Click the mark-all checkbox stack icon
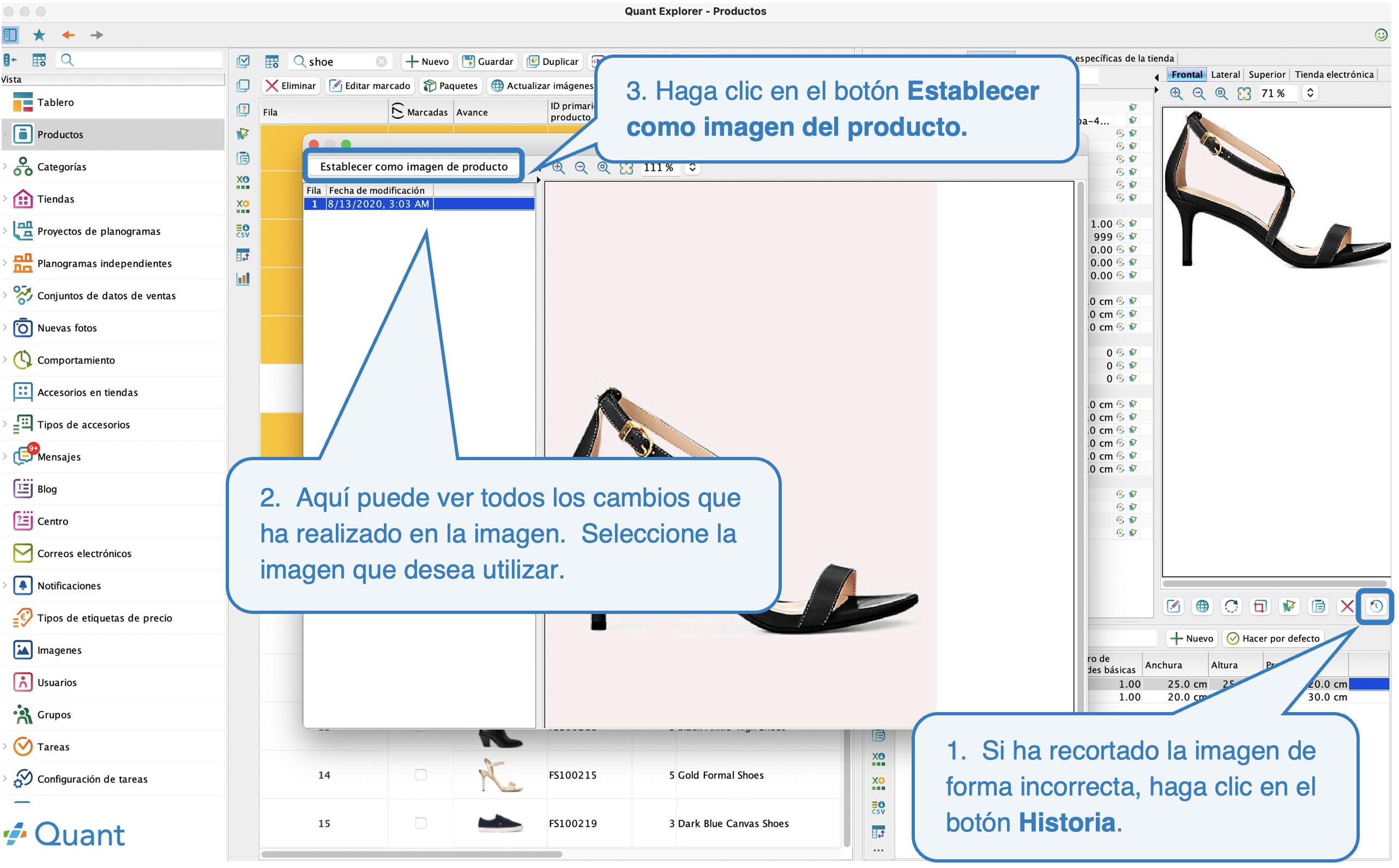 click(243, 61)
